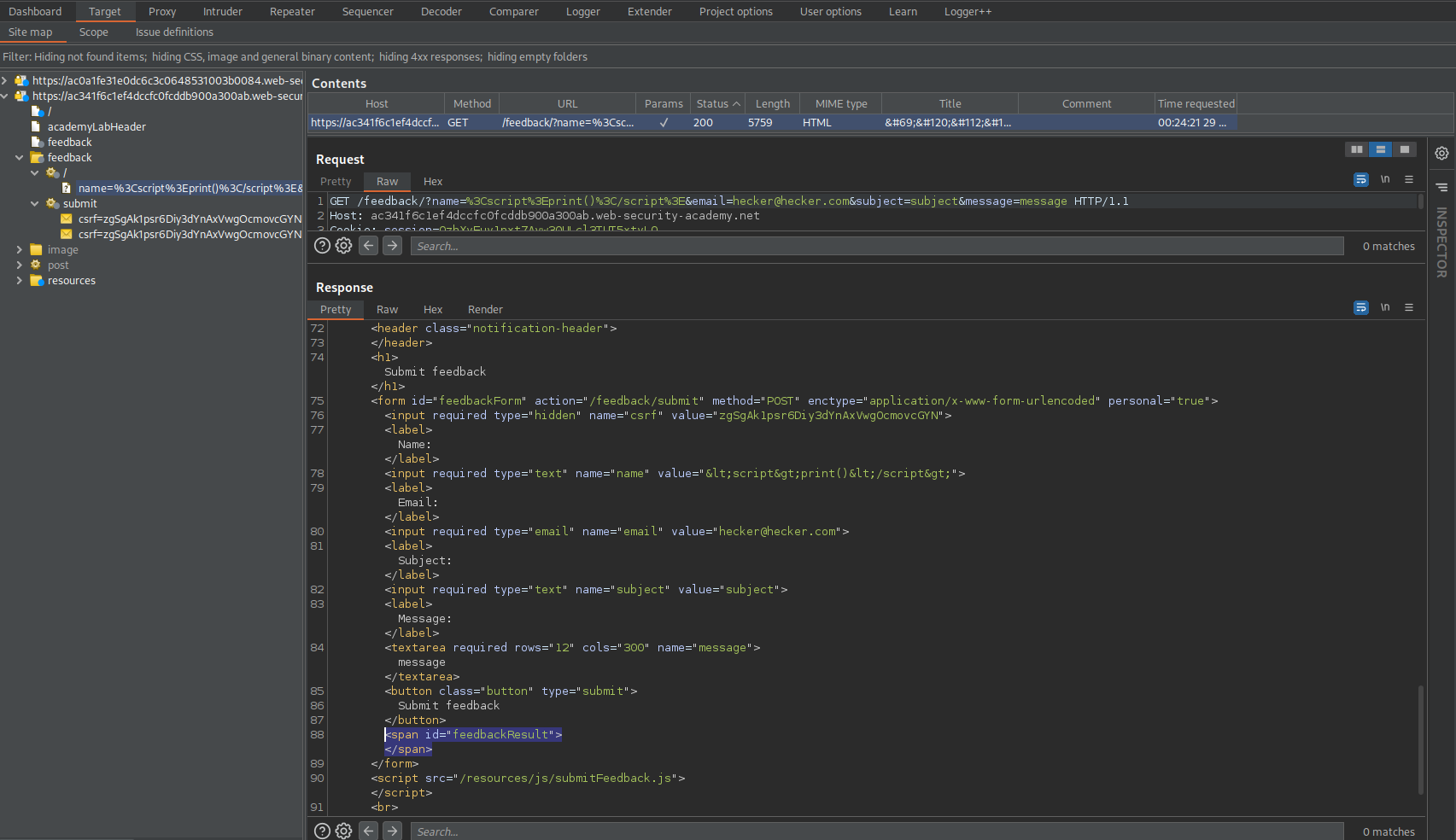Go to next match in Request search
The height and width of the screenshot is (840, 1456).
point(392,246)
